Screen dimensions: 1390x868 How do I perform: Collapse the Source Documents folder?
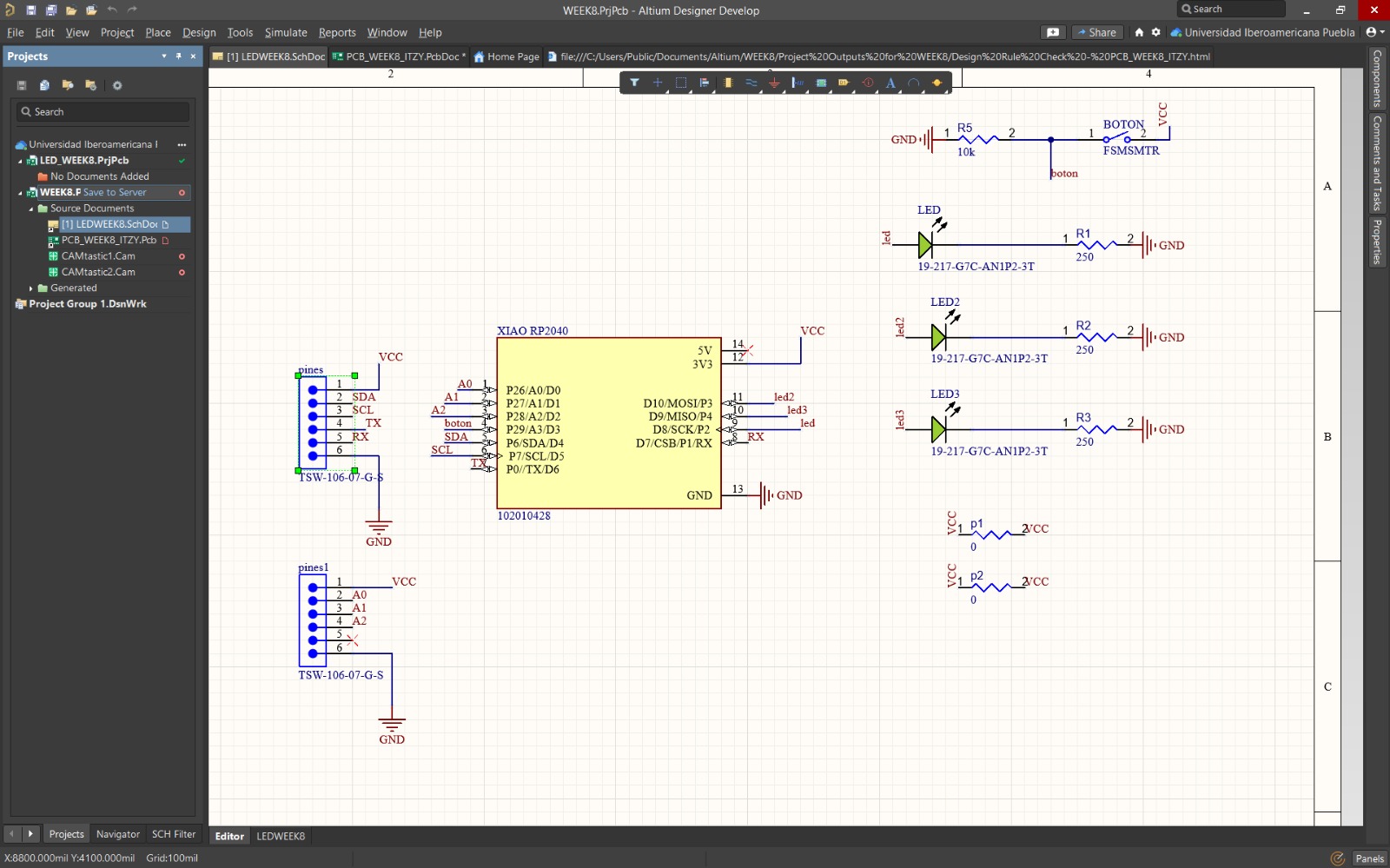(x=31, y=209)
